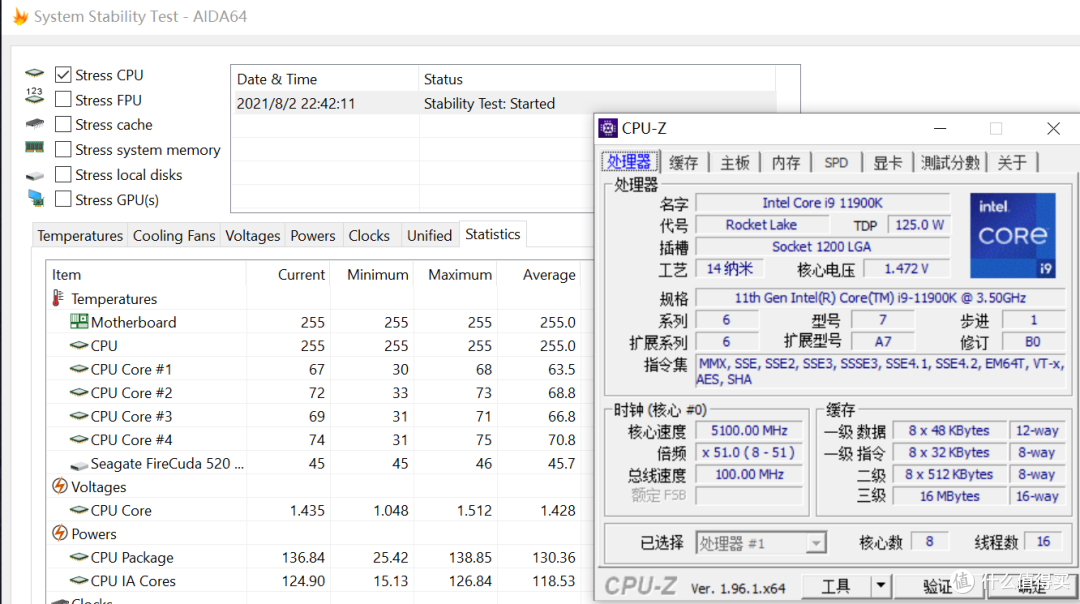1080x604 pixels.
Task: Switch to the Temperatures tab
Action: point(80,236)
